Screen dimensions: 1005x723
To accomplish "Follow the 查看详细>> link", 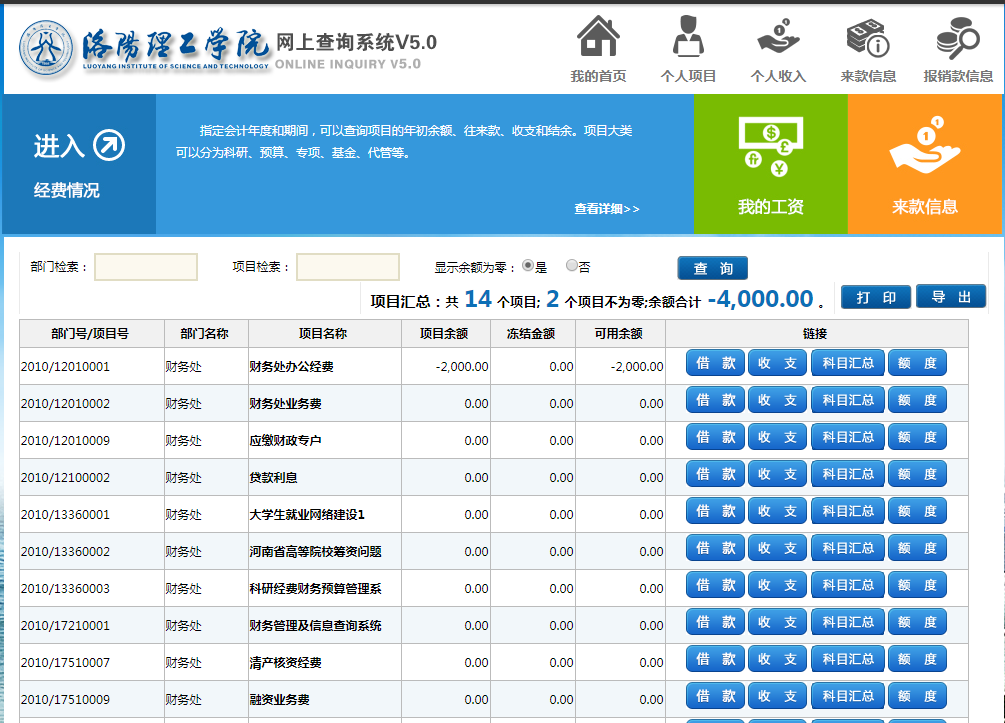I will tap(606, 209).
